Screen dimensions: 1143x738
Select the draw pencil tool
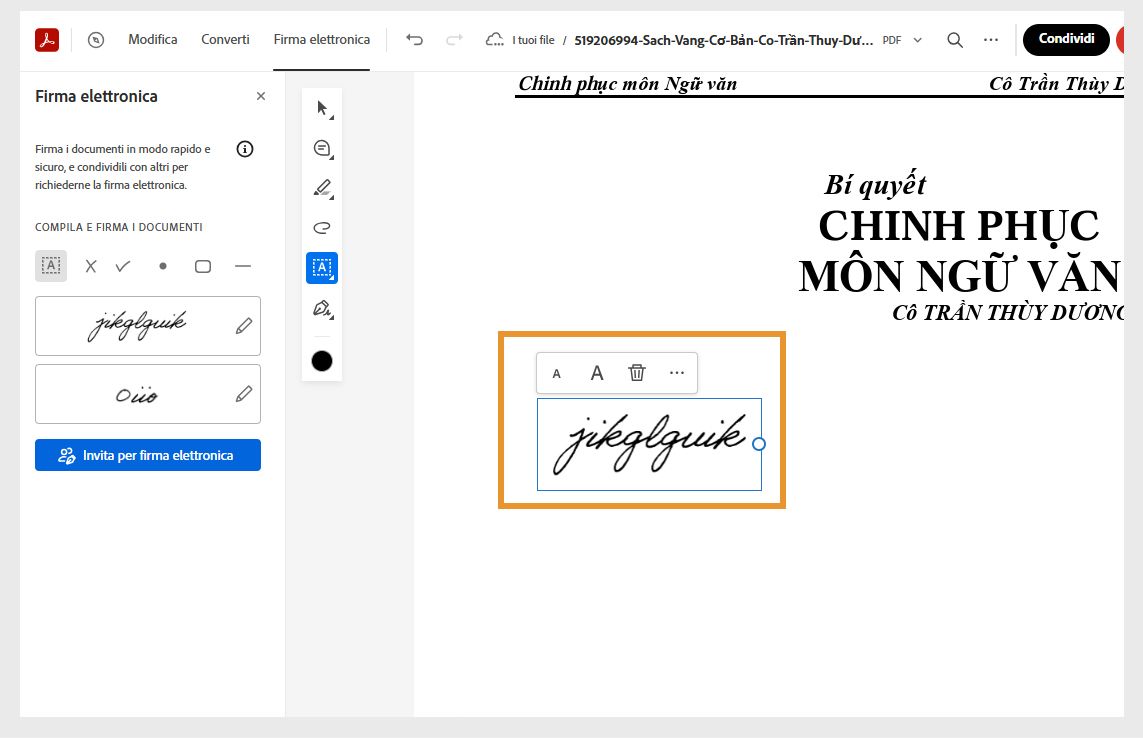point(321,187)
